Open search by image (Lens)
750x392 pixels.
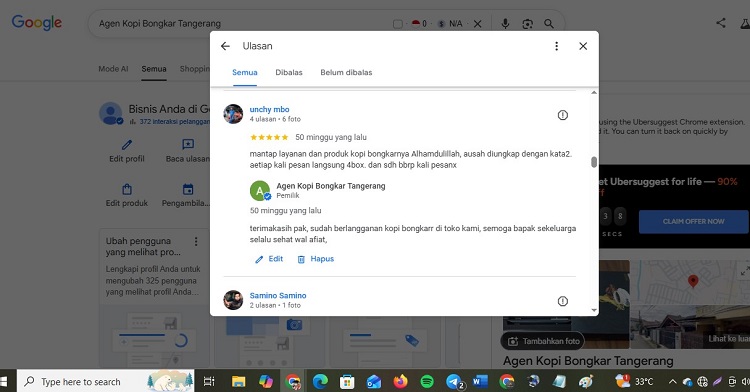[528, 24]
